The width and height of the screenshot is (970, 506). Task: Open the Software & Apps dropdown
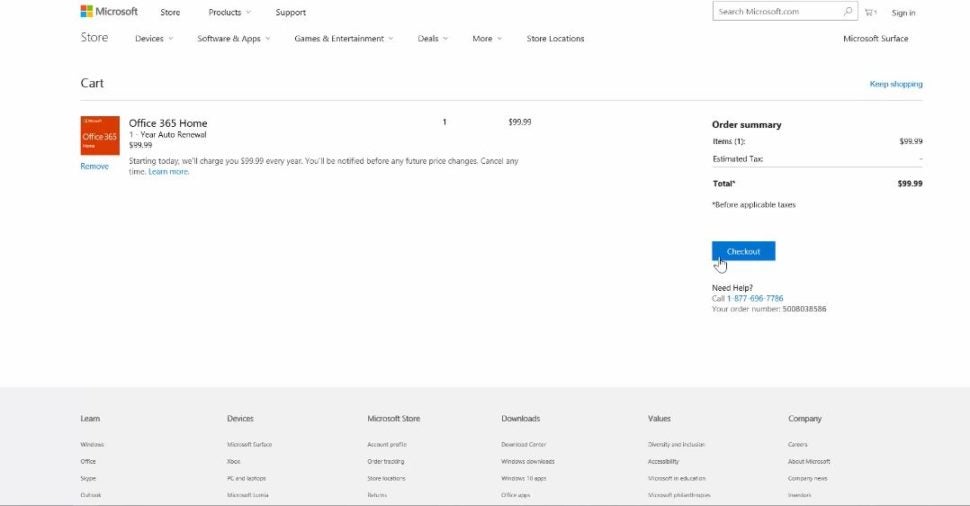234,38
